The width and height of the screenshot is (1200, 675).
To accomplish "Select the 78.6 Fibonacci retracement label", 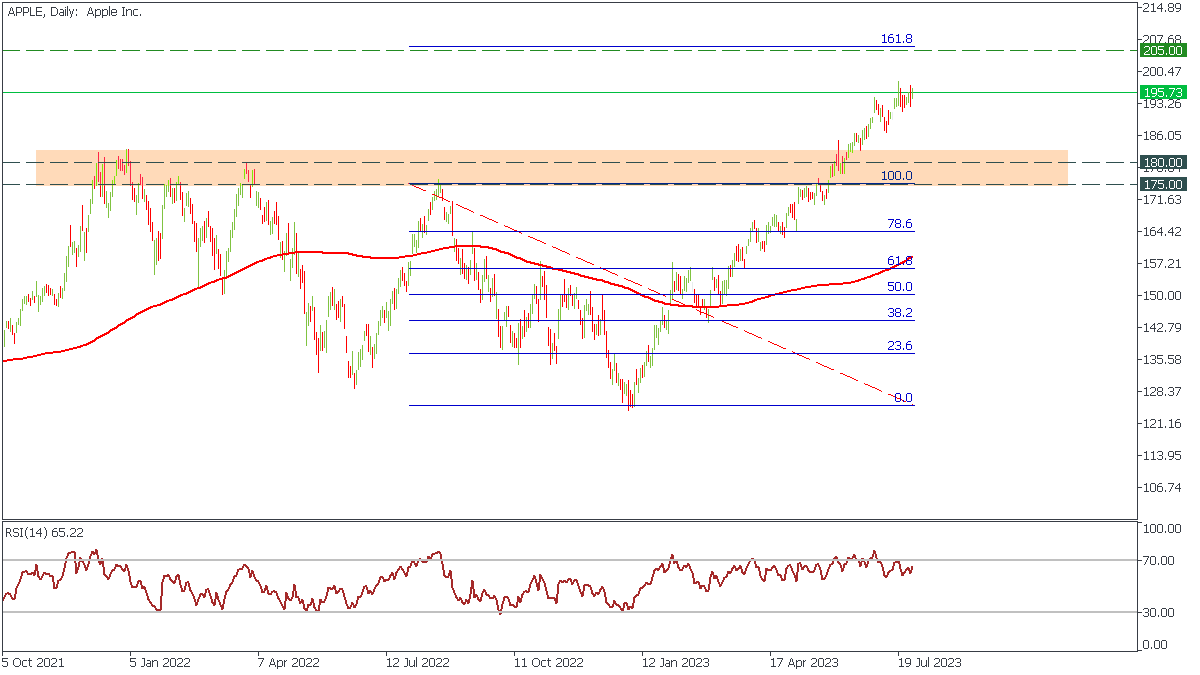I will pos(899,224).
